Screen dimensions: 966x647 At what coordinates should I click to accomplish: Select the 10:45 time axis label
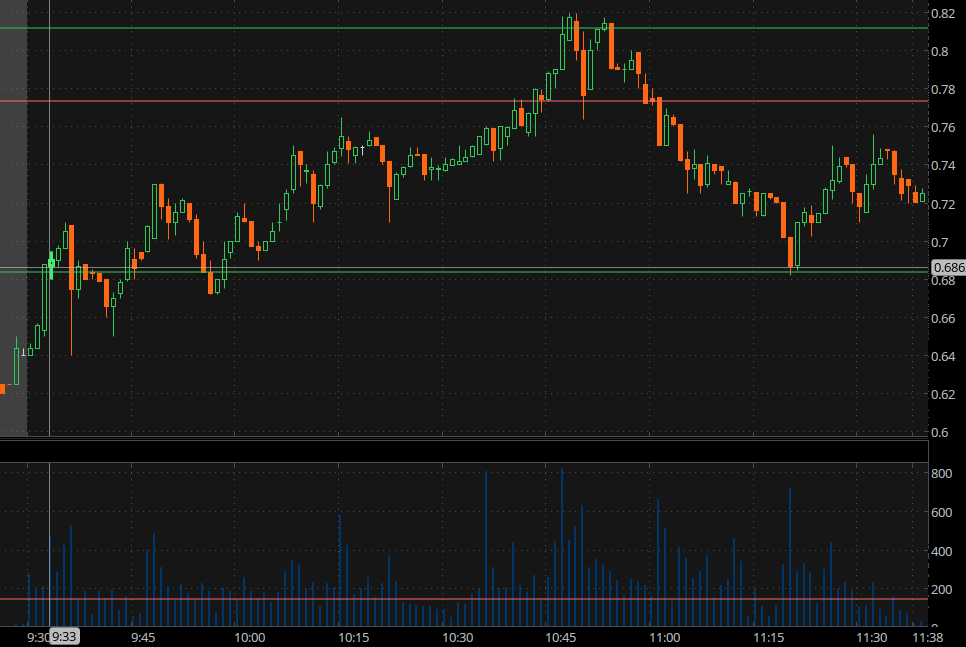[561, 637]
